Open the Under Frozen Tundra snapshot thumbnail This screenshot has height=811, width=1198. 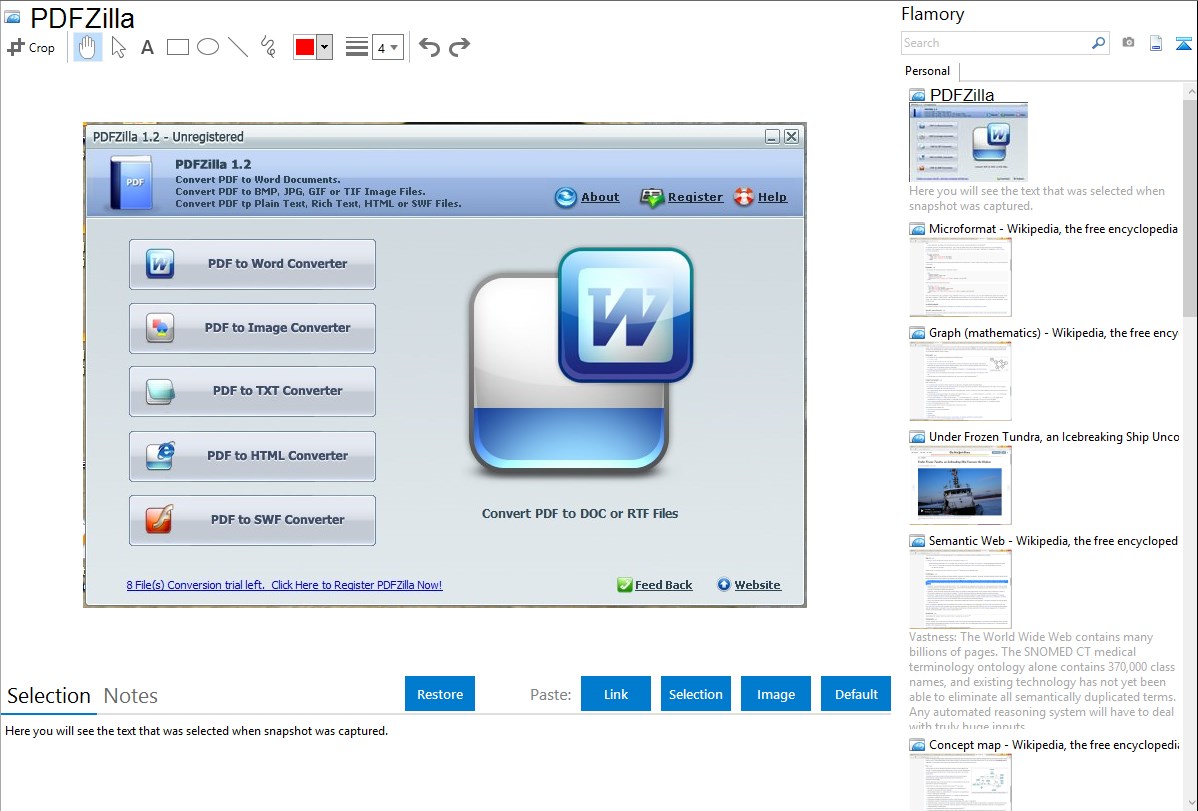[x=960, y=485]
